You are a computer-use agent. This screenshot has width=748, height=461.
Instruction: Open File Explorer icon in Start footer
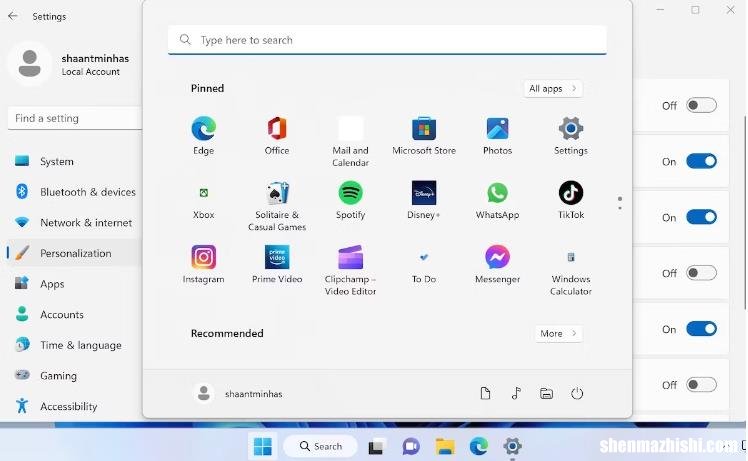pyautogui.click(x=546, y=393)
